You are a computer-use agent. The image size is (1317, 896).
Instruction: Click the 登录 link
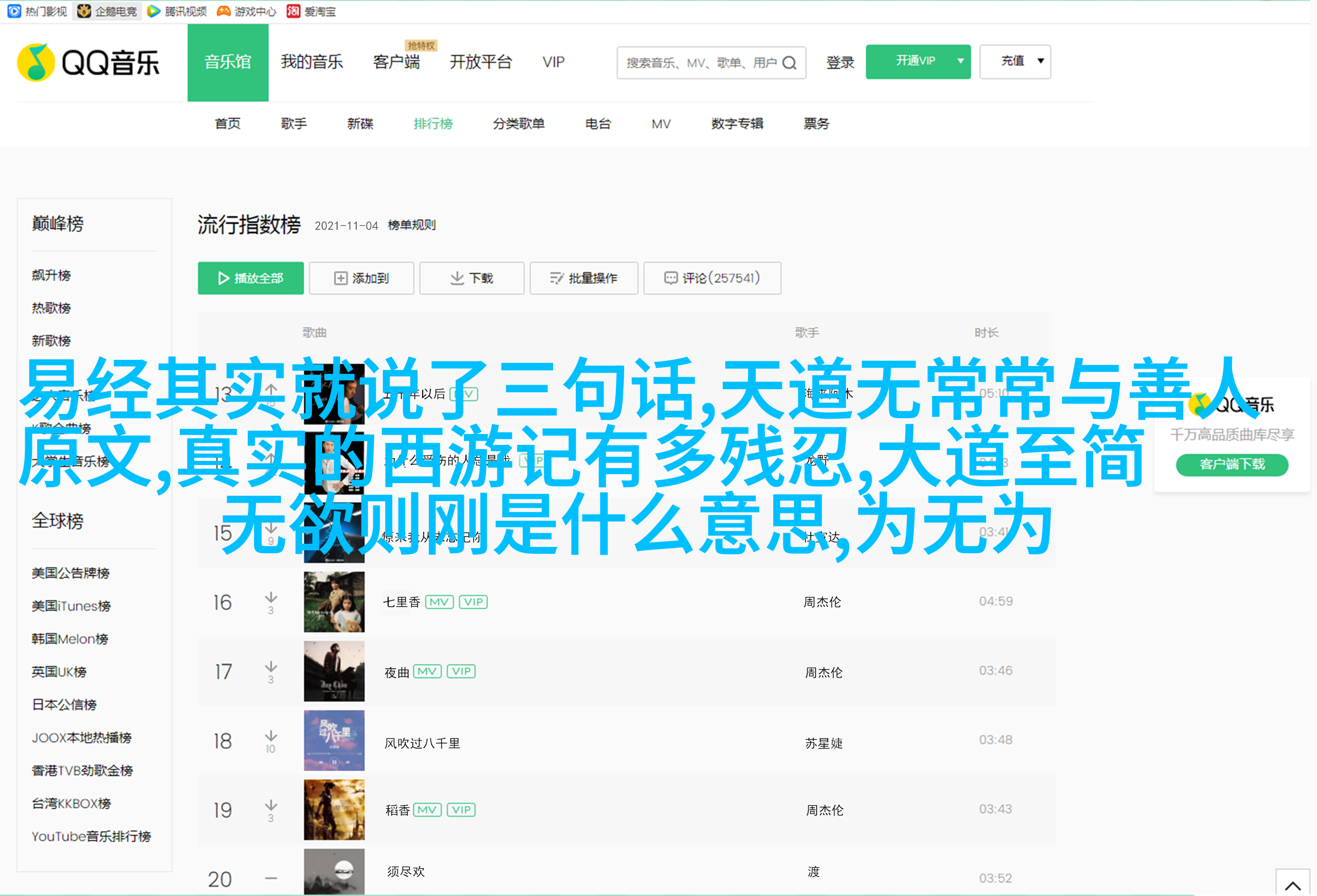click(x=840, y=62)
